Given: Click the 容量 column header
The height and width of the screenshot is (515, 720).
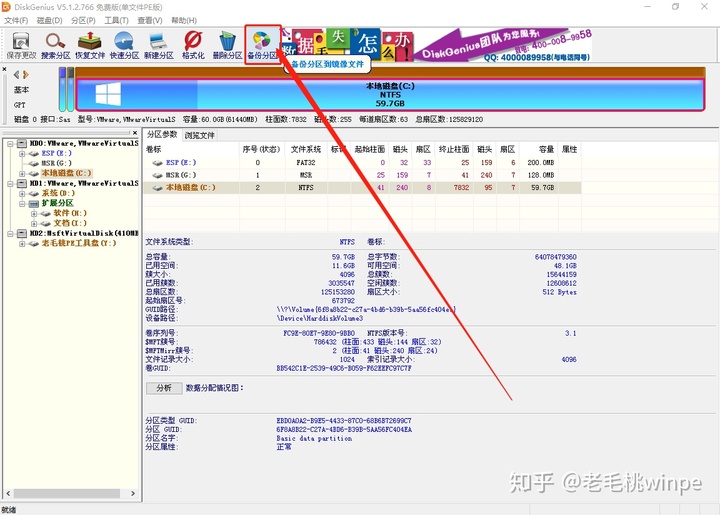Looking at the screenshot, I should pyautogui.click(x=539, y=149).
